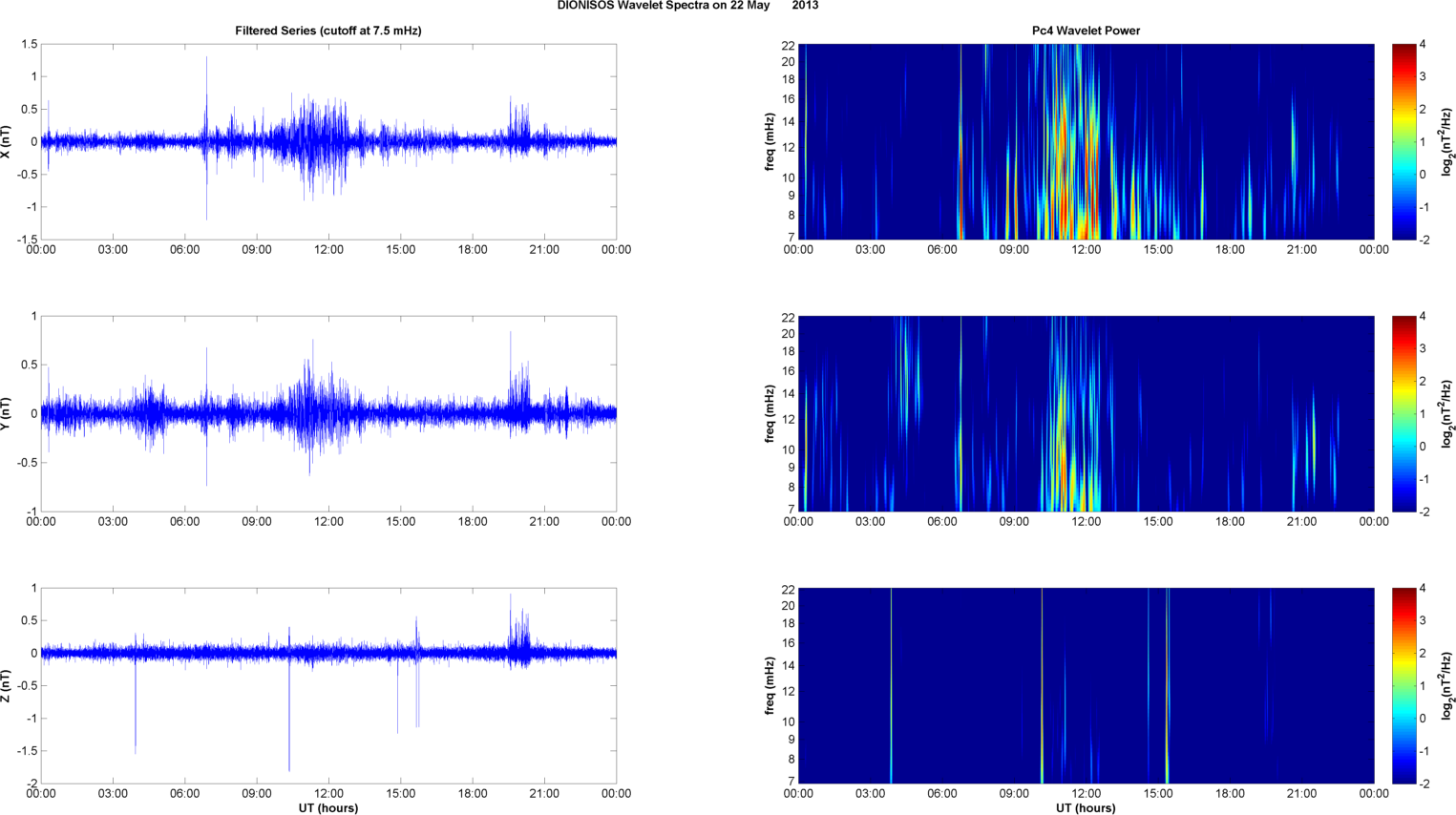Click '06:00' tick under the Y time series
The width and height of the screenshot is (1456, 815).
(184, 522)
